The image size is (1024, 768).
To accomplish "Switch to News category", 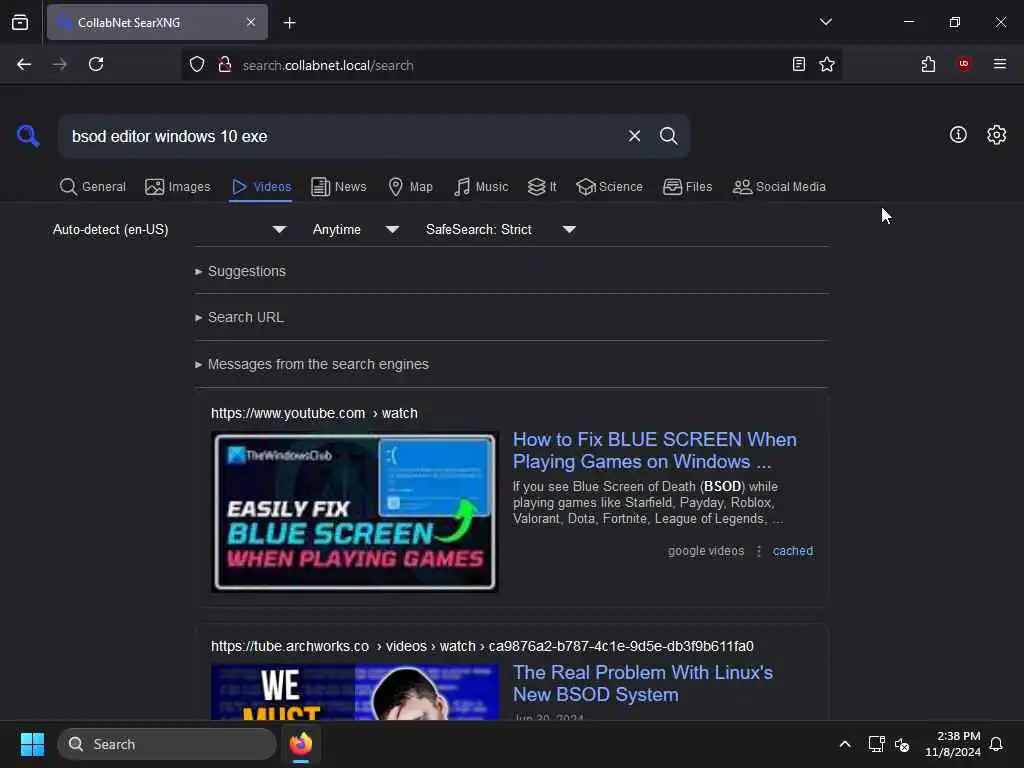I will 339,187.
